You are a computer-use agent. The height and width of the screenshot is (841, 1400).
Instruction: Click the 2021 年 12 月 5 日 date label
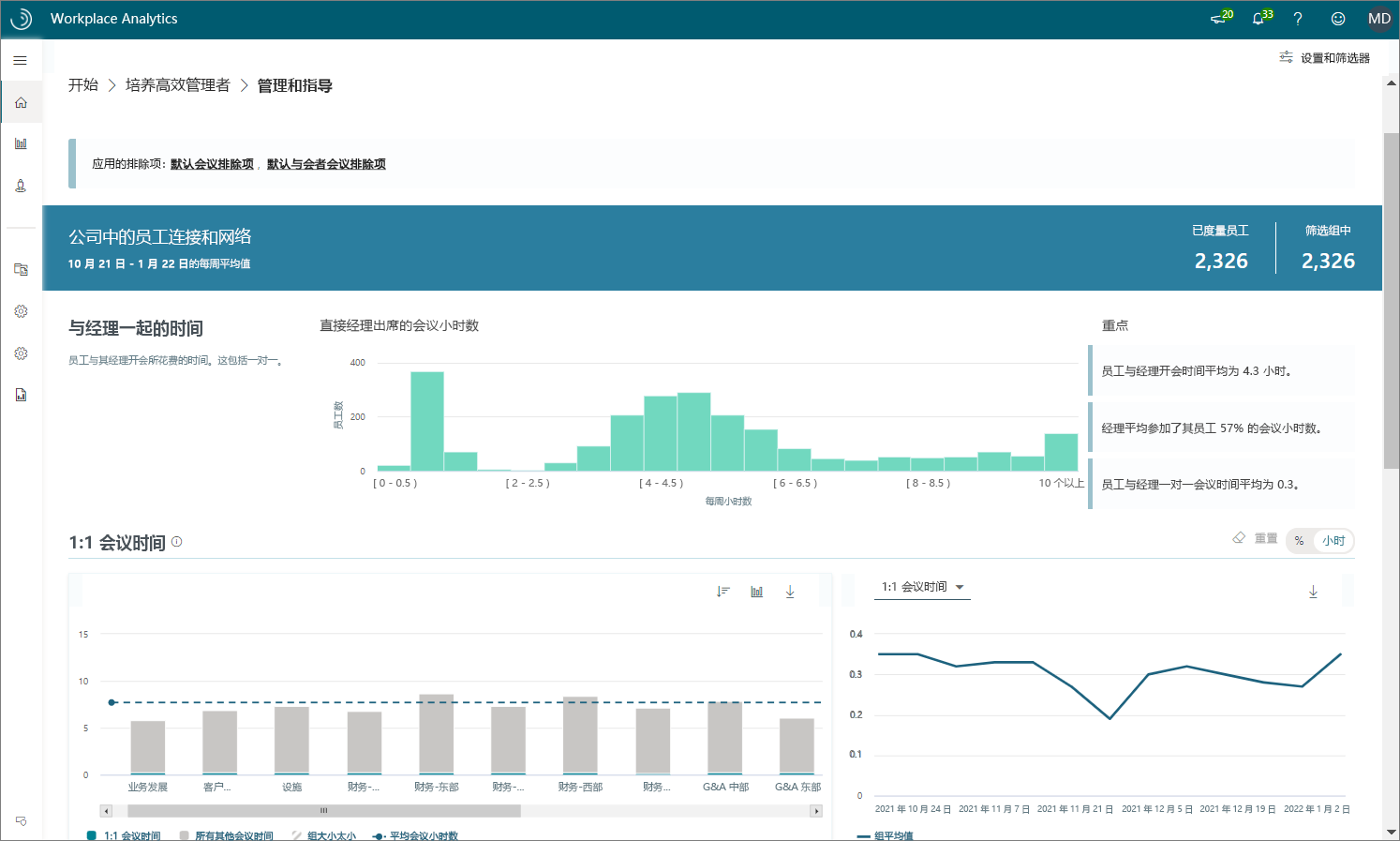[1157, 809]
